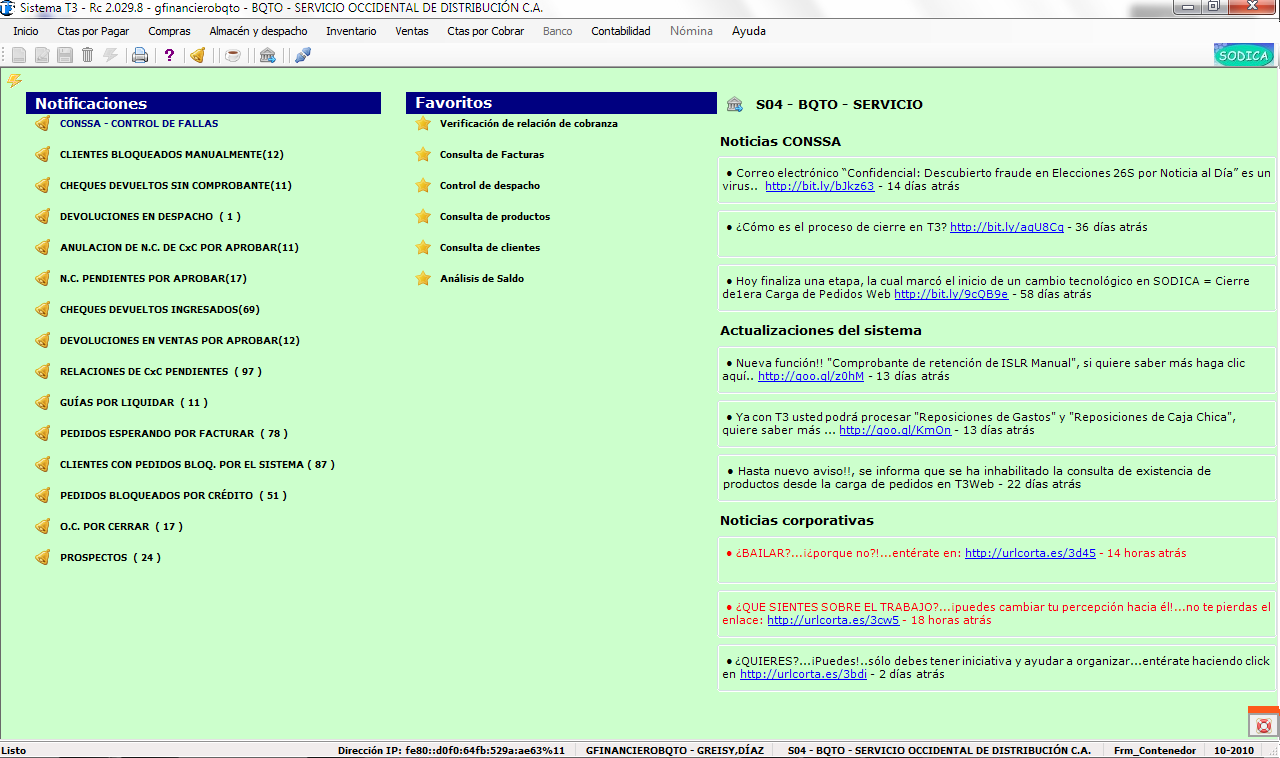Follow the http://goo.gl/KmOn link
The width and height of the screenshot is (1280, 758).
(895, 430)
